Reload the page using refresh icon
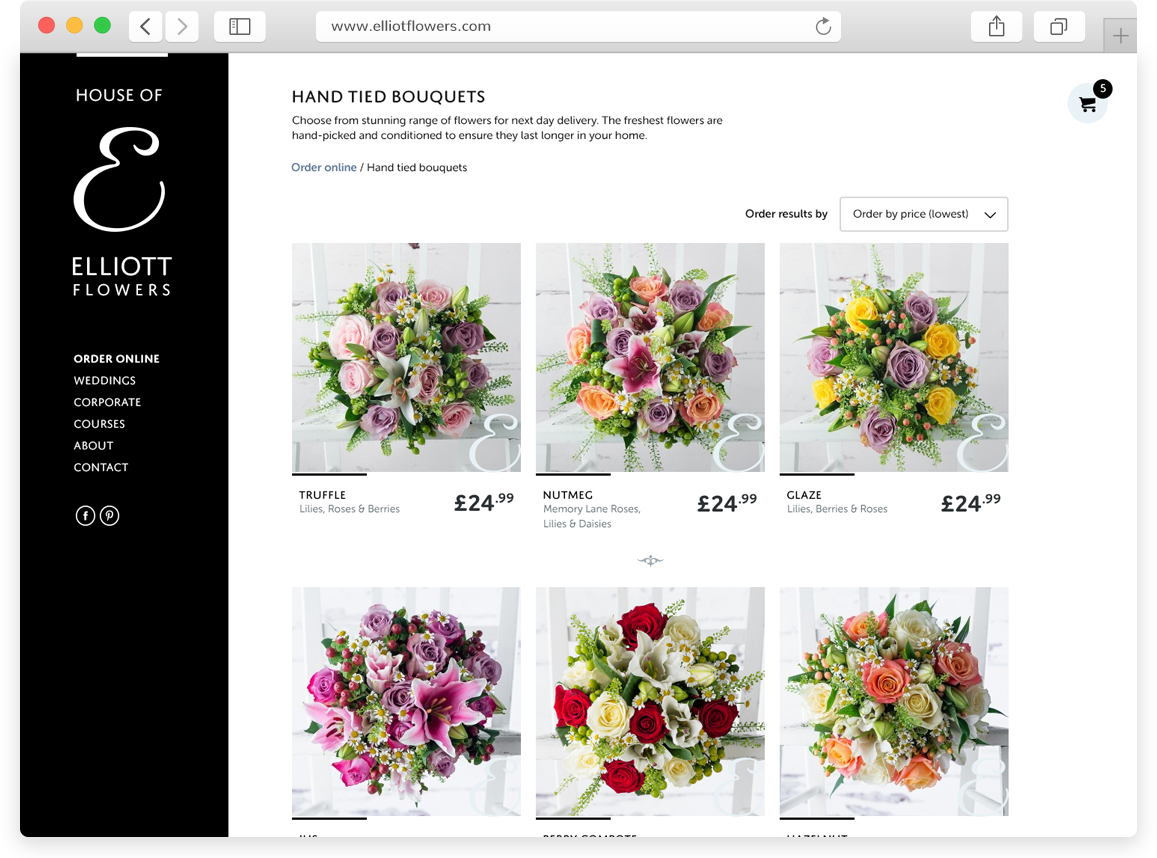Image resolution: width=1157 pixels, height=858 pixels. point(823,26)
